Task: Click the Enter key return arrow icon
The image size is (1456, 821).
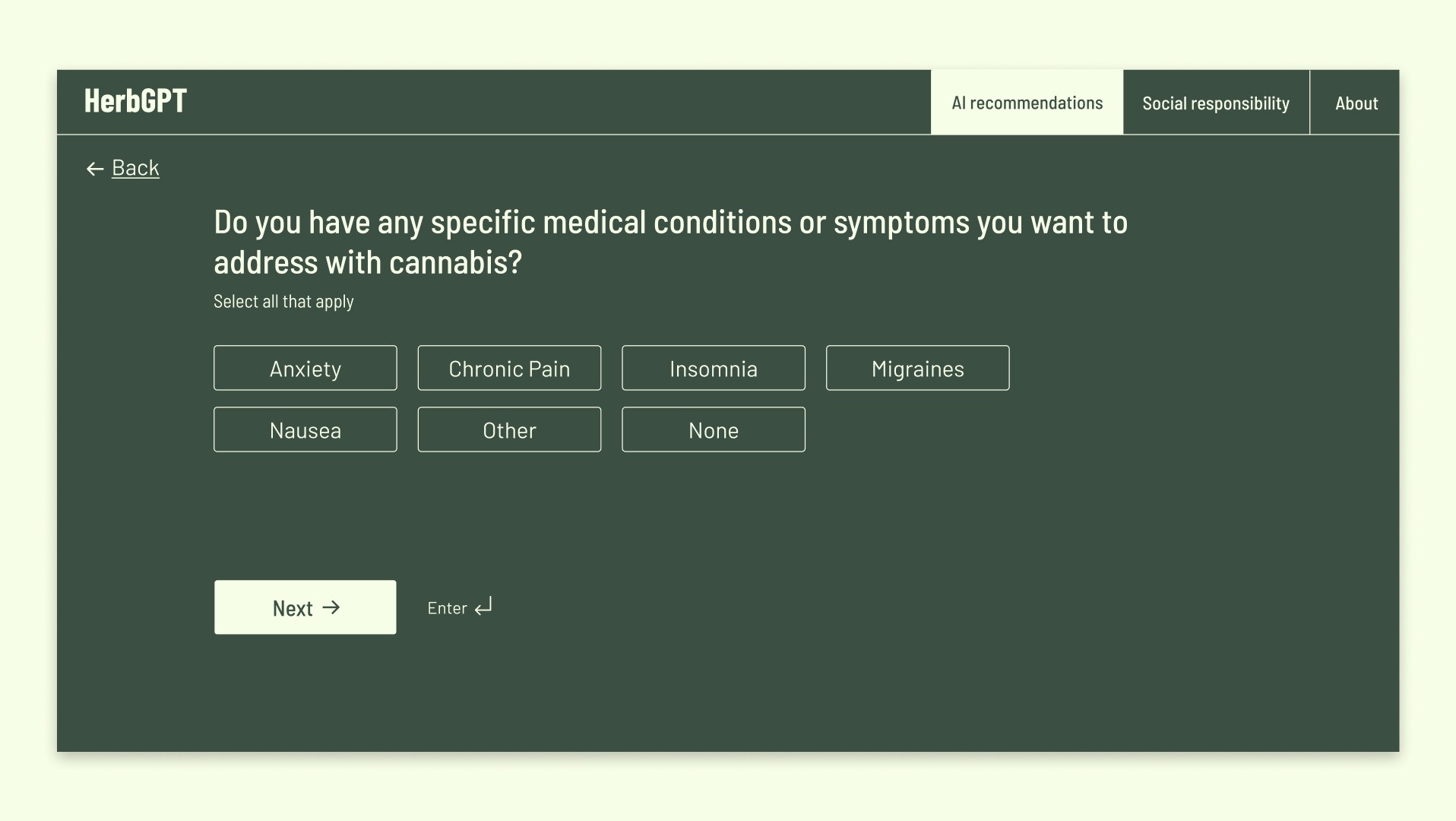Action: 483,607
